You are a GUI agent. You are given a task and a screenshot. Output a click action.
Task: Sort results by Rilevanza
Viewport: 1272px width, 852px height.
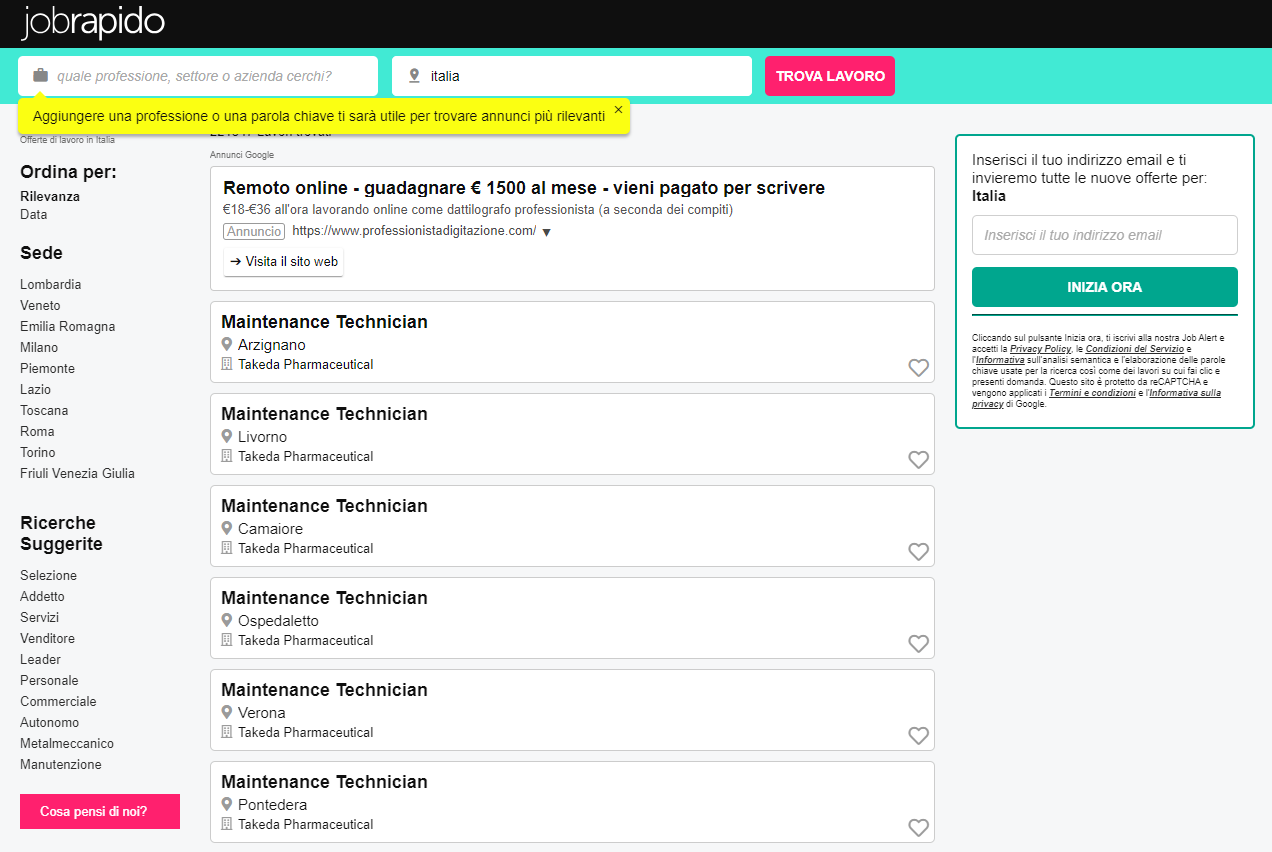click(50, 196)
